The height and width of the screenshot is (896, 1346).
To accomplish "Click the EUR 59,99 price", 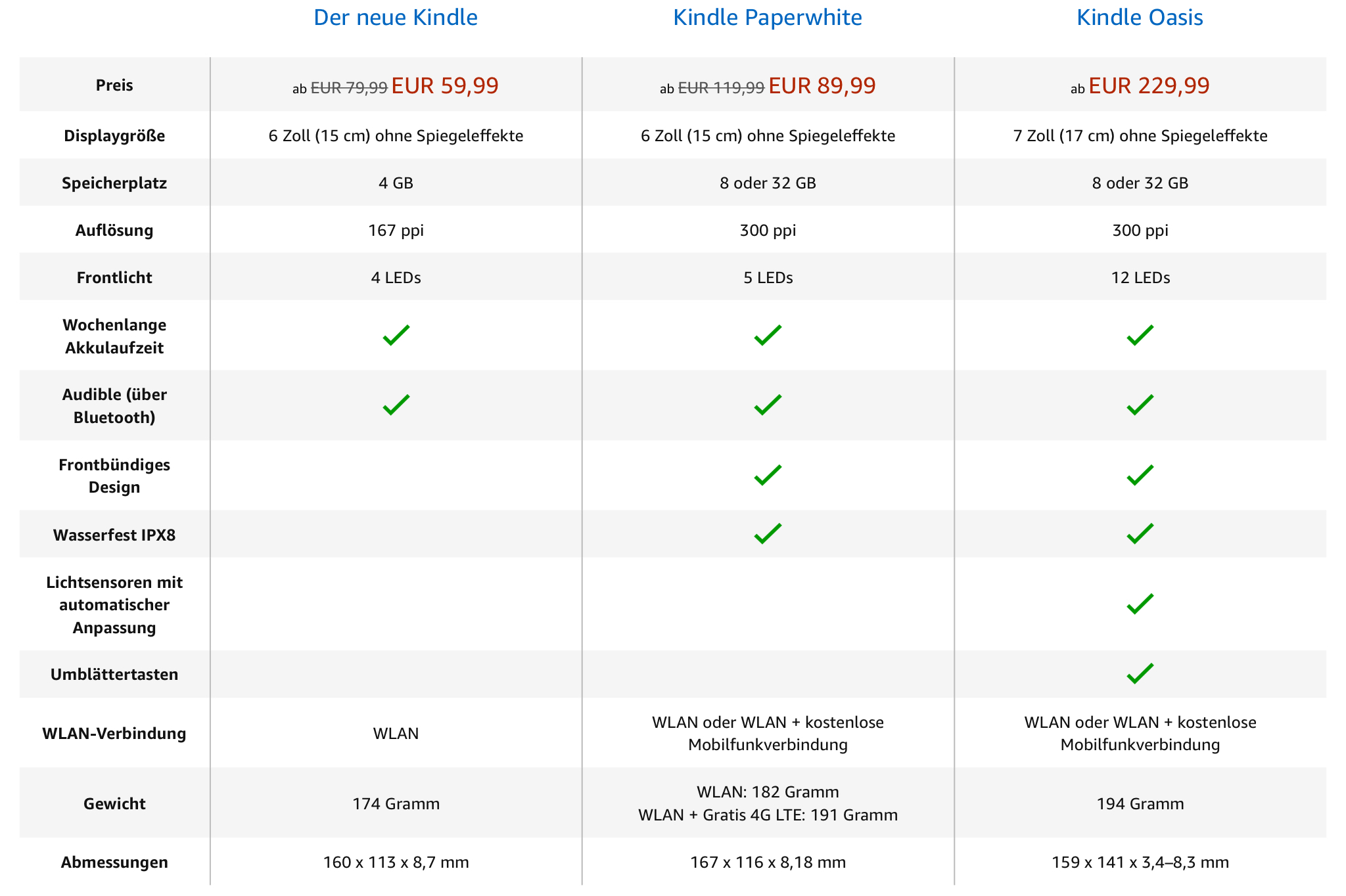I will [x=445, y=86].
